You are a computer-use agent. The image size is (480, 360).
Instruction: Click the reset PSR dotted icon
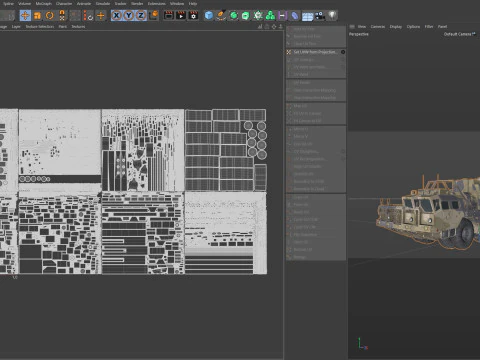pos(88,16)
